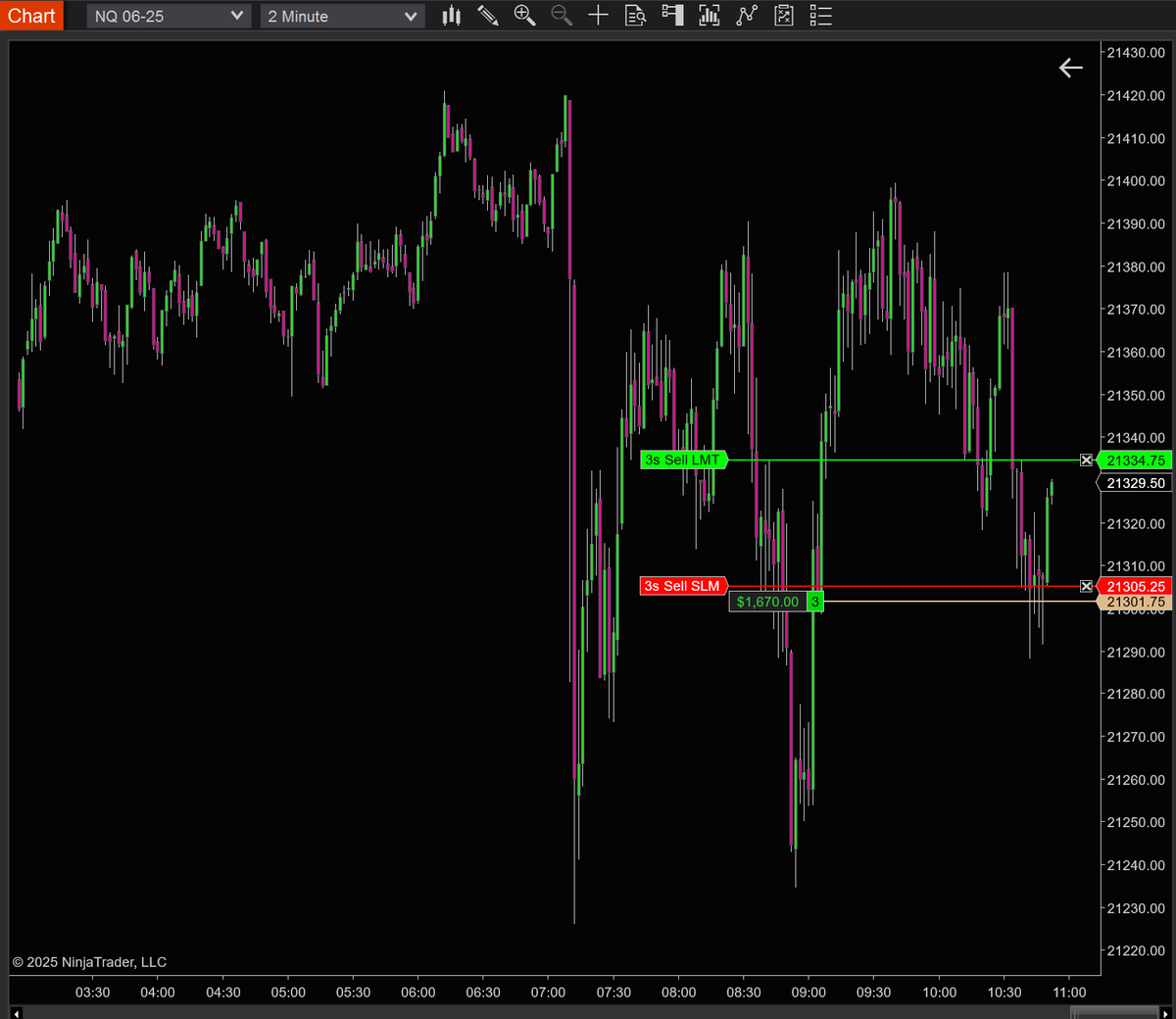This screenshot has width=1176, height=1019.
Task: Cancel the 3s Sell SLM order X
Action: coord(1086,586)
